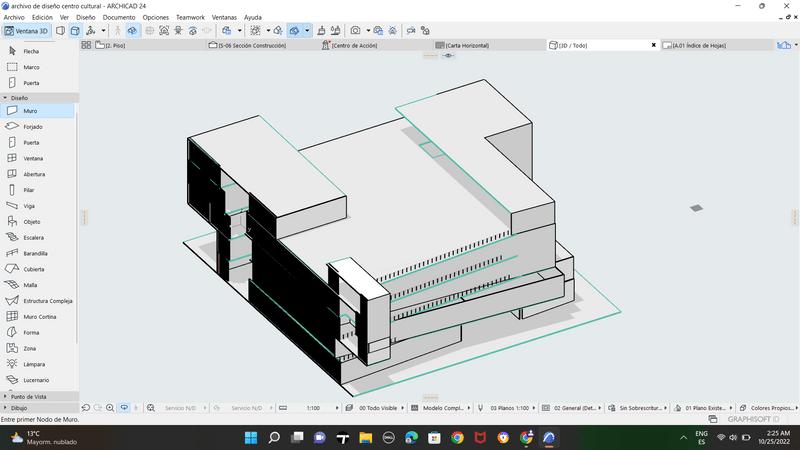Viewport: 800px width, 450px height.
Task: Select the Lucernario skylight tool
Action: pos(34,380)
